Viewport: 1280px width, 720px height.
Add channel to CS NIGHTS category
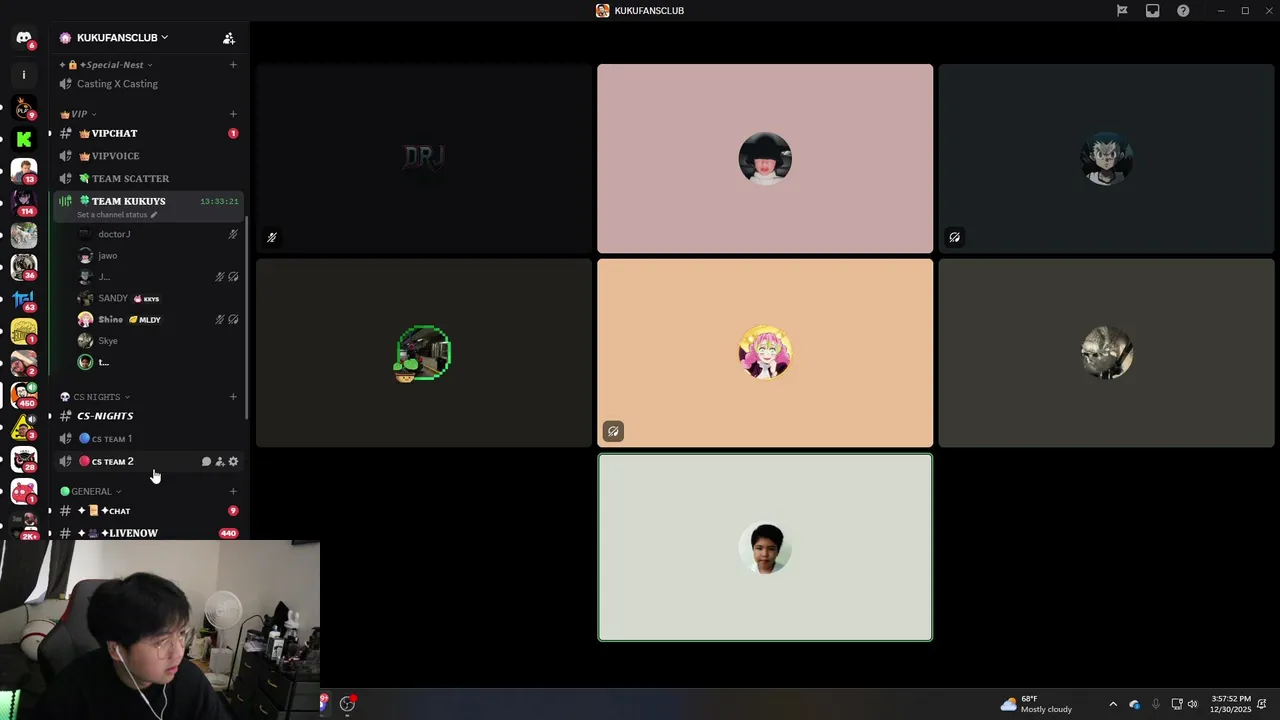point(233,397)
